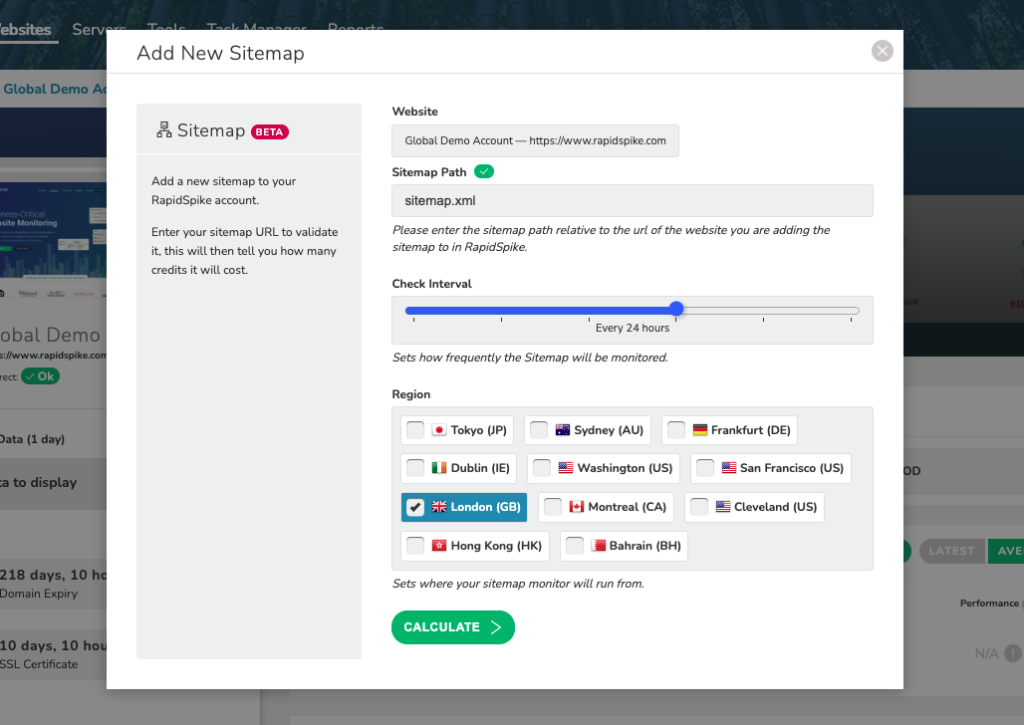This screenshot has width=1024, height=725.
Task: Click the 'Every 24 hours' interval label
Action: 632,328
